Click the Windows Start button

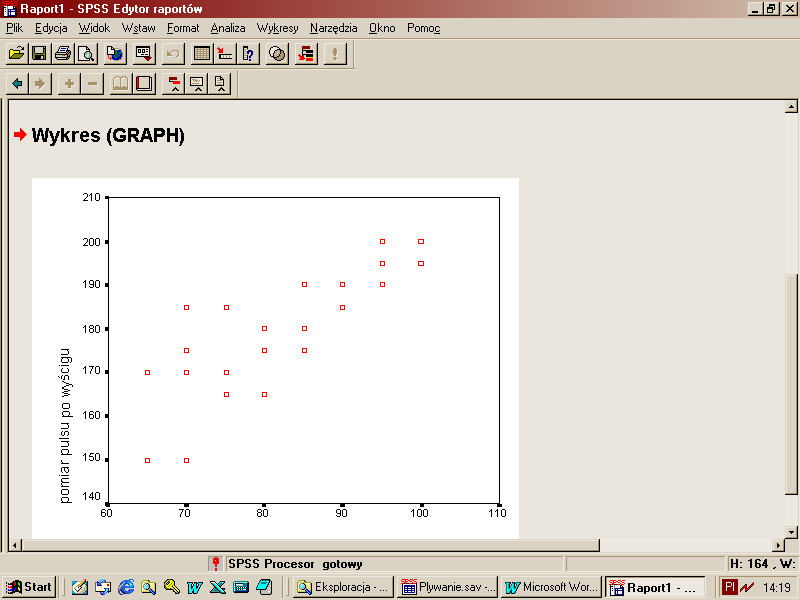(x=30, y=587)
